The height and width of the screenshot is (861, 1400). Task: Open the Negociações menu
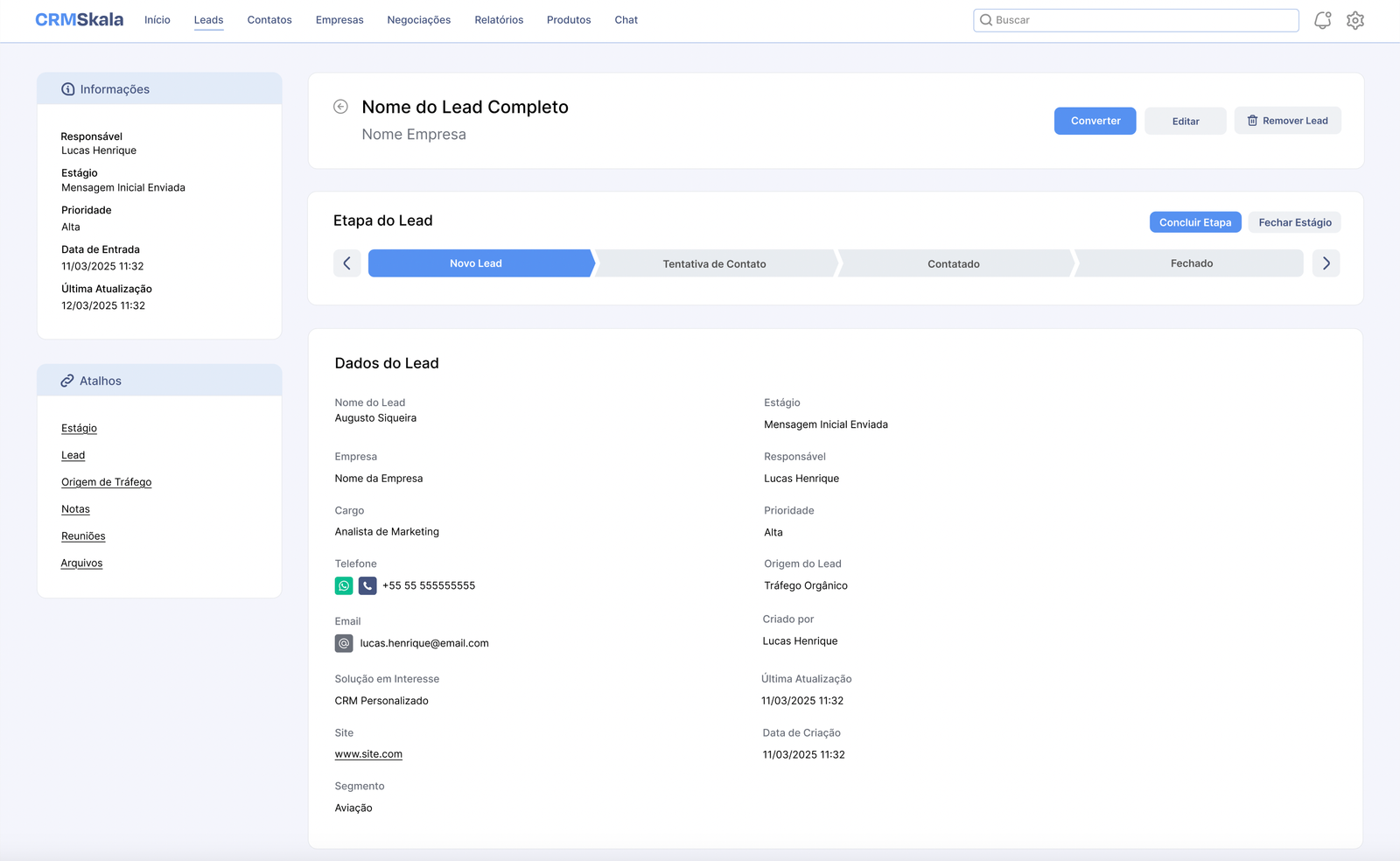tap(418, 20)
